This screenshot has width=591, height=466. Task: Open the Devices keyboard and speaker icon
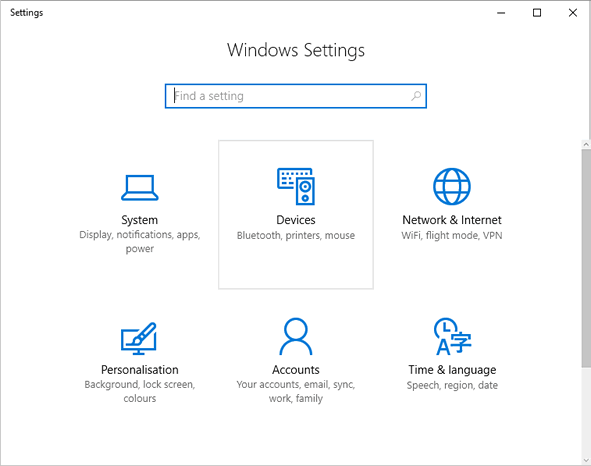point(296,186)
